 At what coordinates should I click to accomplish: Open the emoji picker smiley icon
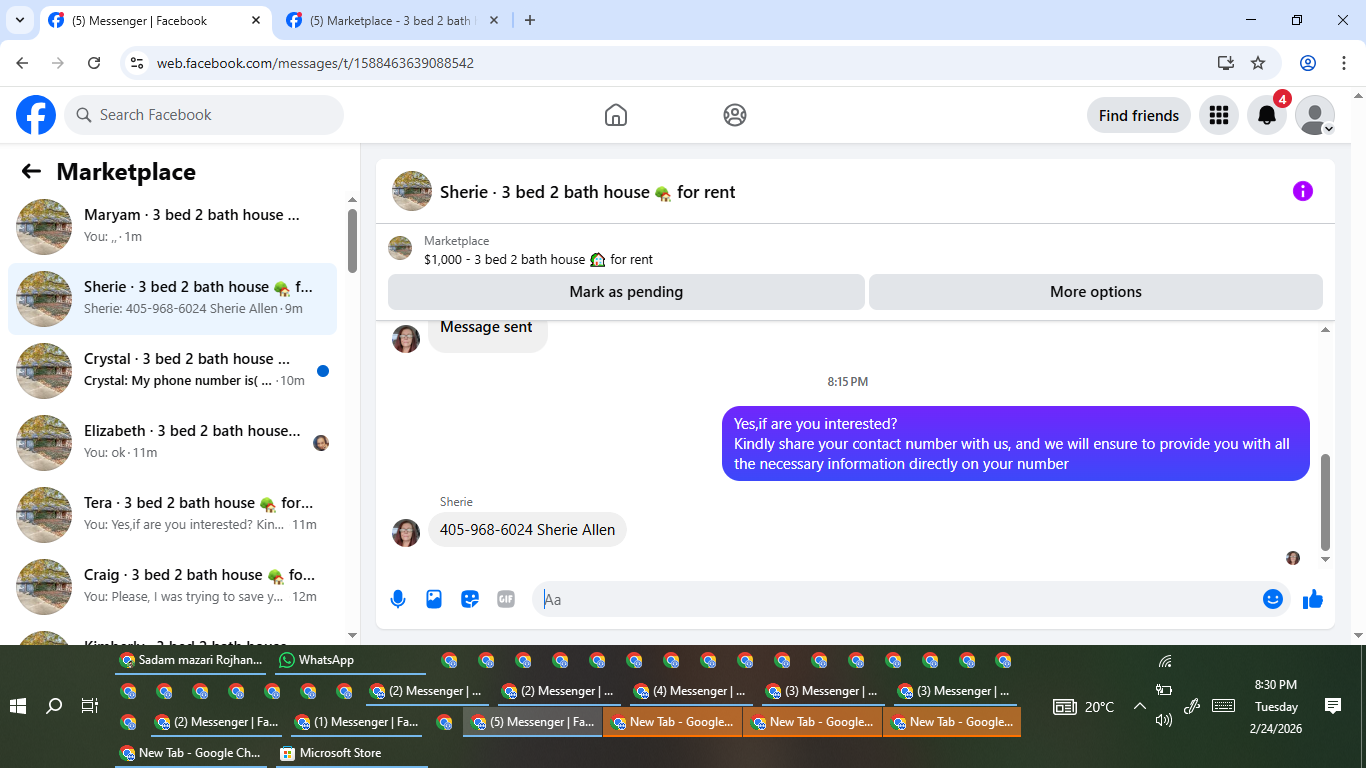pyautogui.click(x=1272, y=599)
